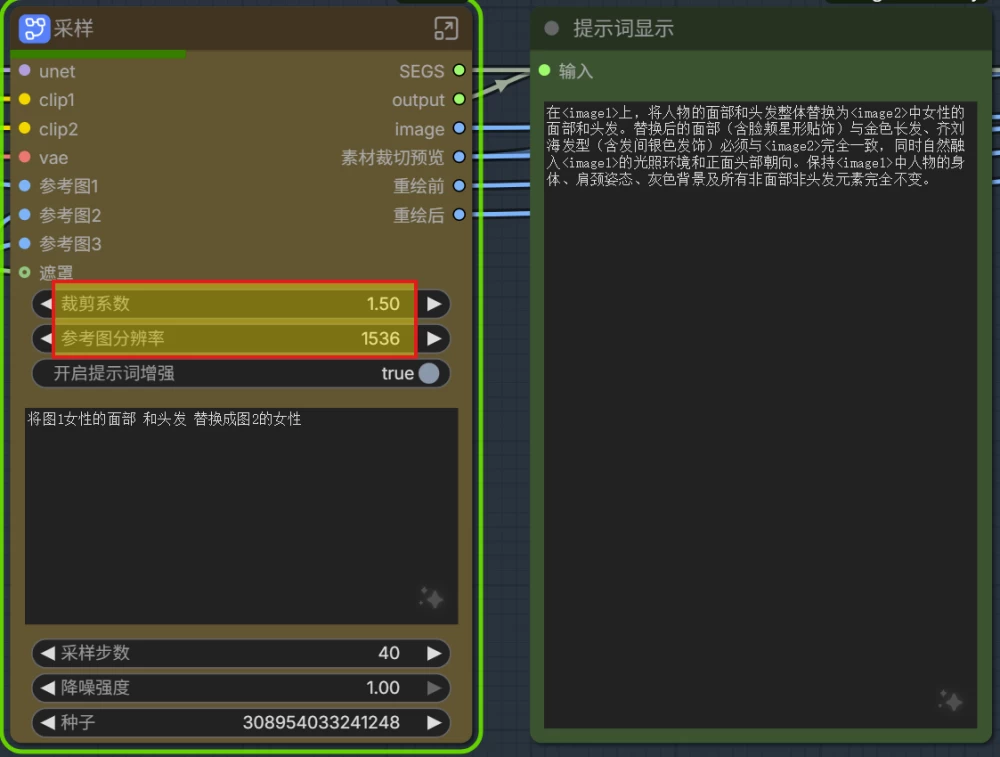Click the 素材裁切预览 output label

[392, 157]
